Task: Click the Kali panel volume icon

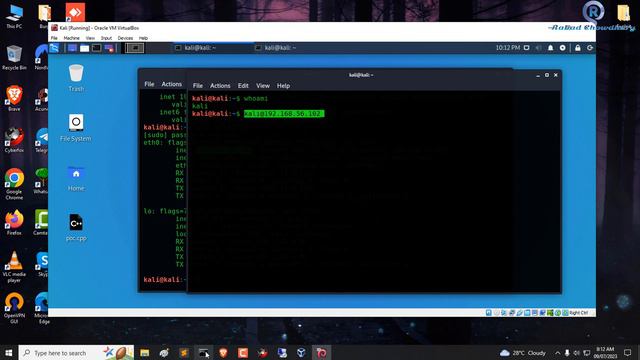Action: click(x=538, y=48)
